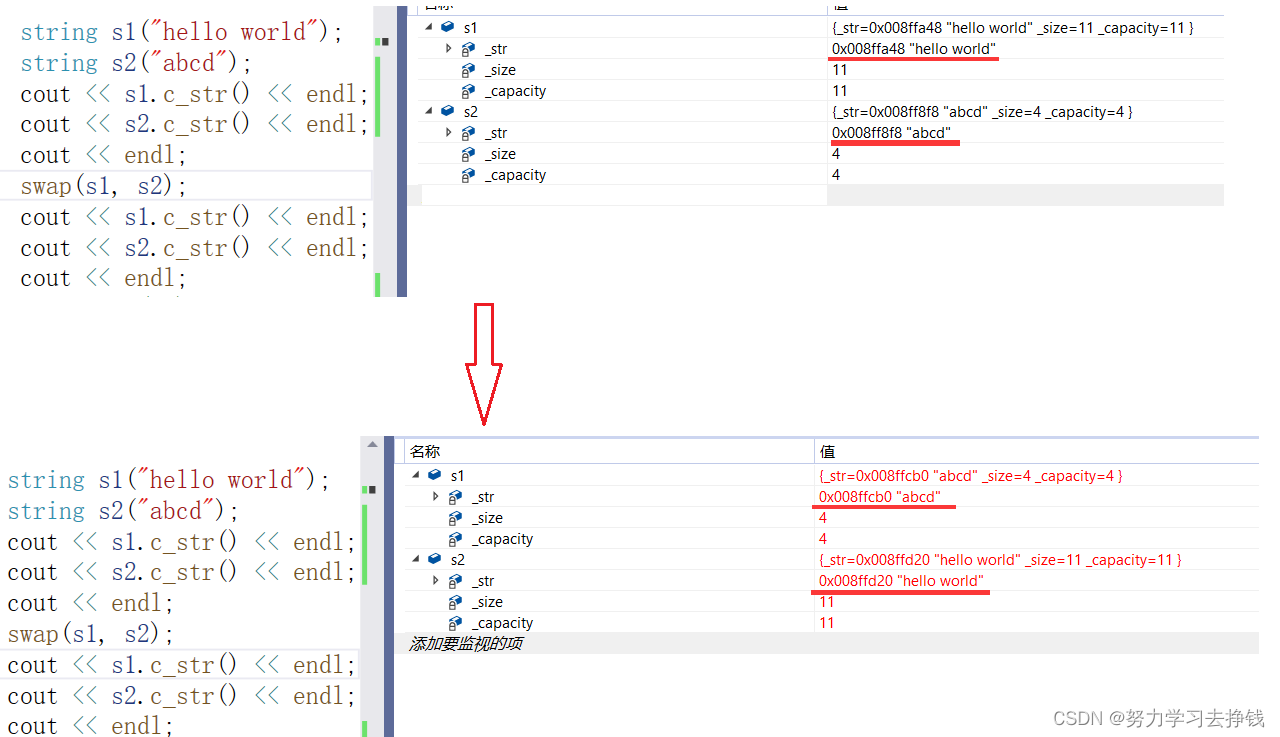
Task: Select s1 _size value 11 in black
Action: pyautogui.click(x=839, y=70)
